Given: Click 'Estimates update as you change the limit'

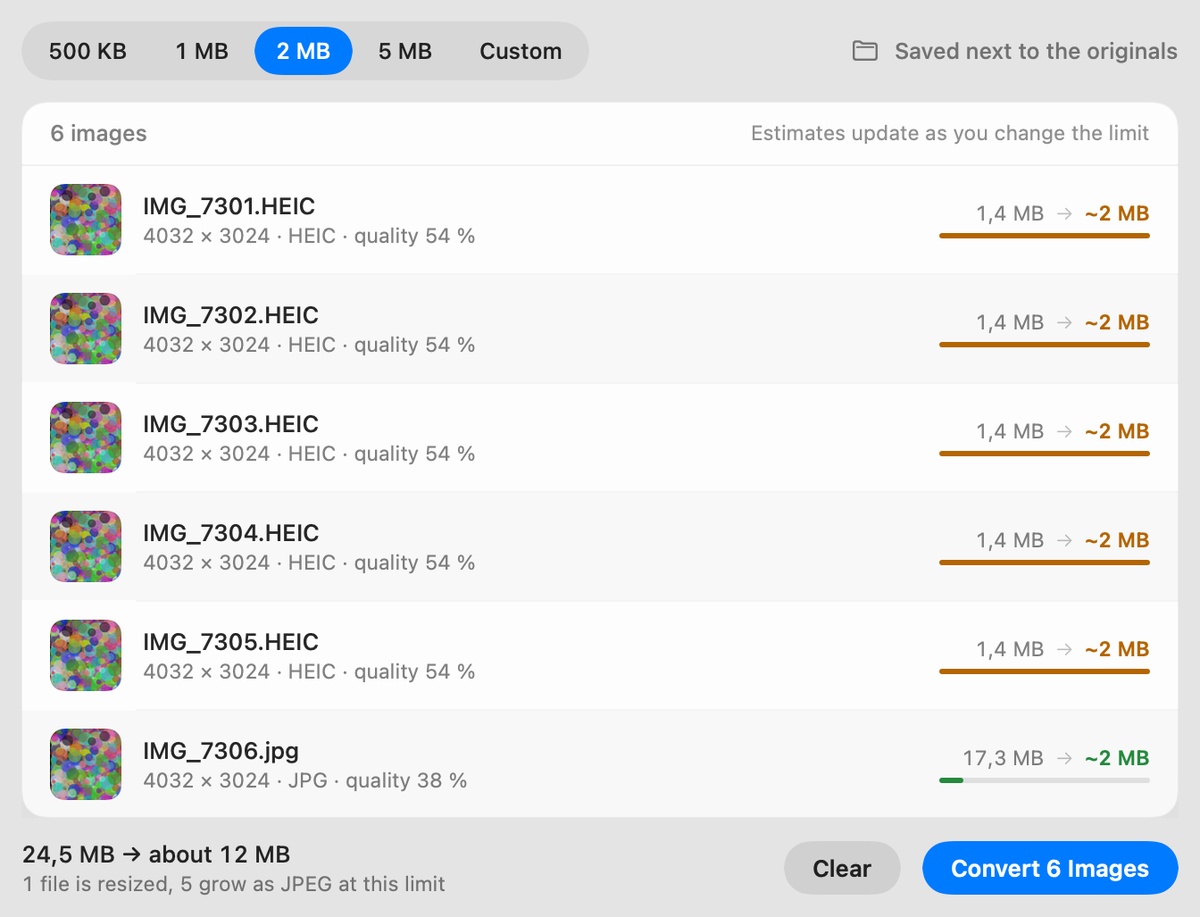Looking at the screenshot, I should (950, 134).
